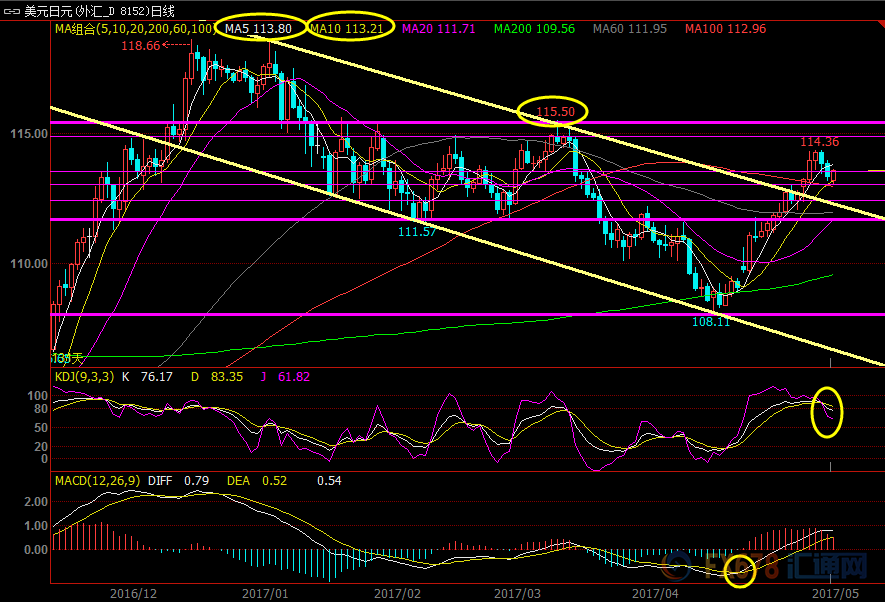Click the link icon beside the chart title
Image resolution: width=885 pixels, height=602 pixels.
pos(13,10)
